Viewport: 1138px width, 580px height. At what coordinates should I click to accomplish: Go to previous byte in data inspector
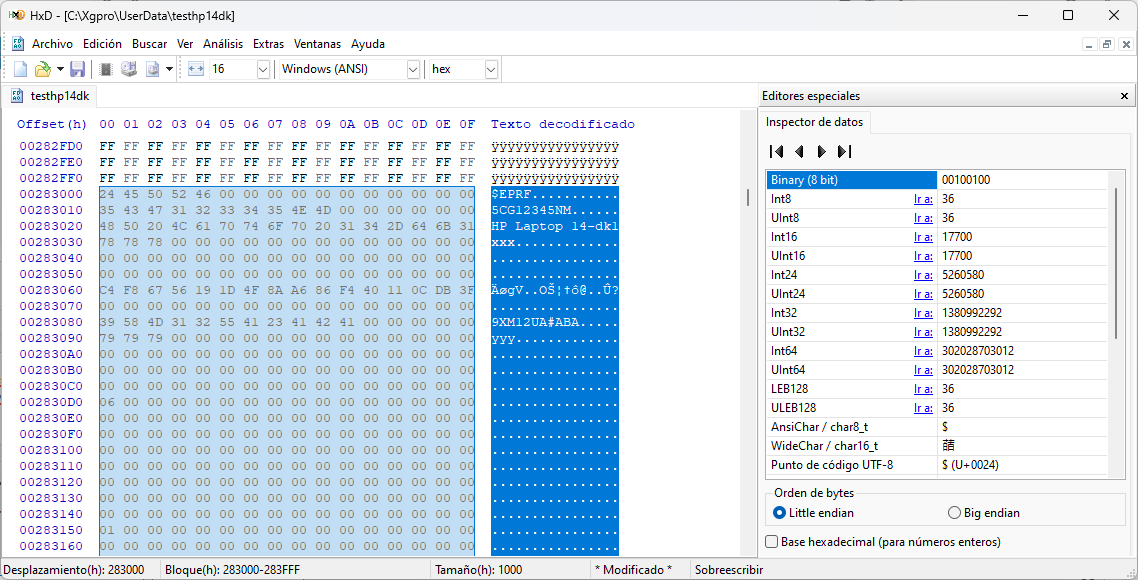799,152
